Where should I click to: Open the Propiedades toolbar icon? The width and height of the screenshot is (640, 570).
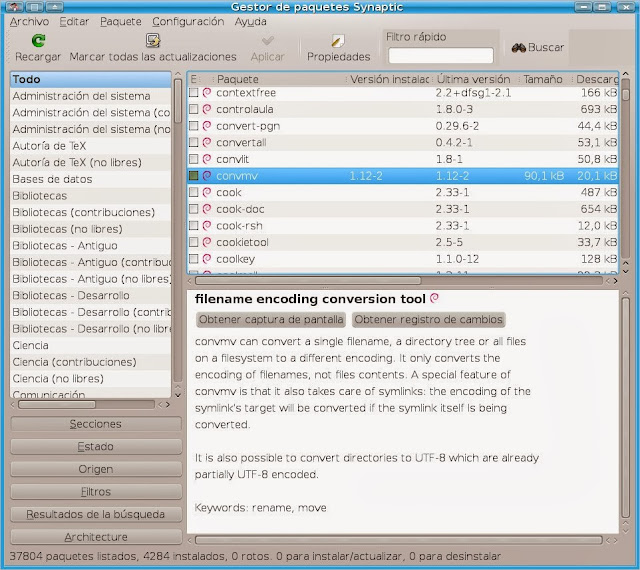click(x=338, y=40)
